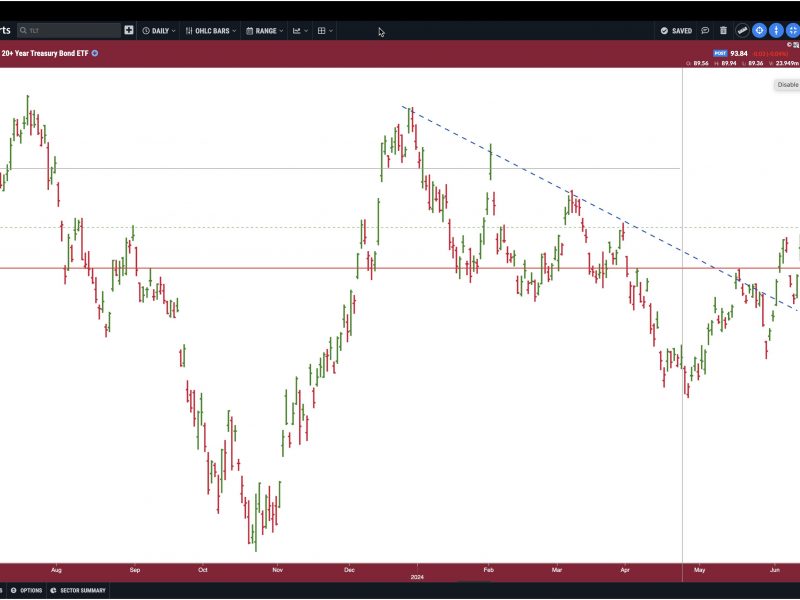Open the DAILY timeframe dropdown

coord(159,31)
